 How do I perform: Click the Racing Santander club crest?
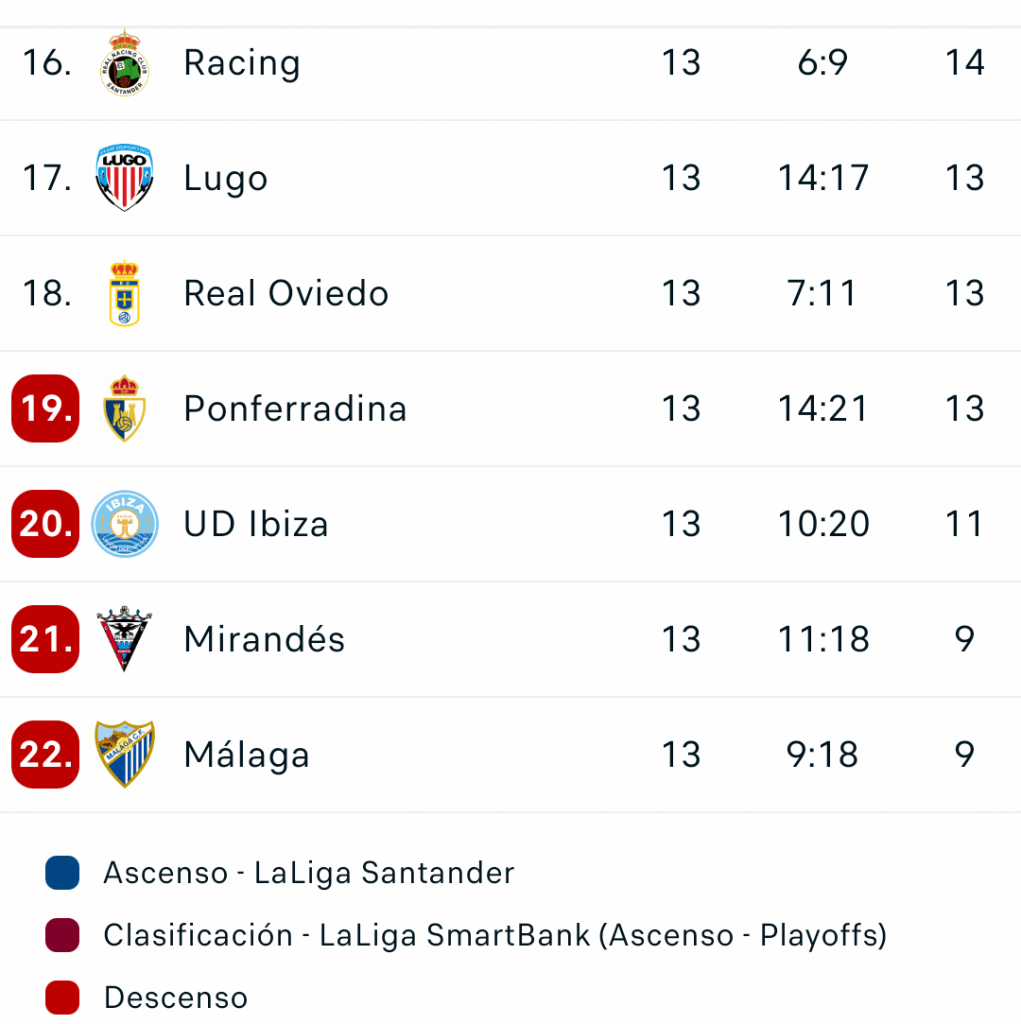[x=125, y=63]
